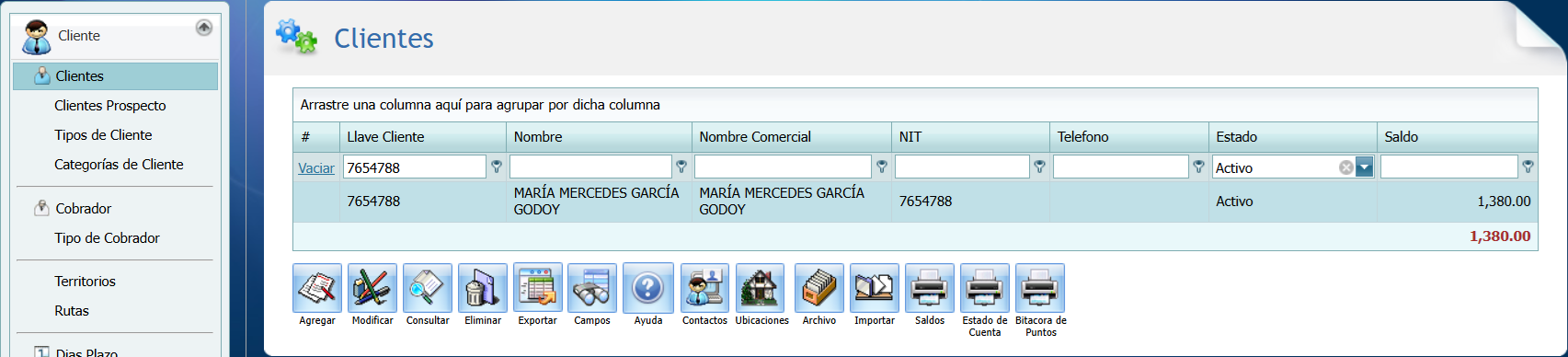The width and height of the screenshot is (1568, 357).
Task: Open Tipo de Cobrador menu item
Action: coord(107,238)
